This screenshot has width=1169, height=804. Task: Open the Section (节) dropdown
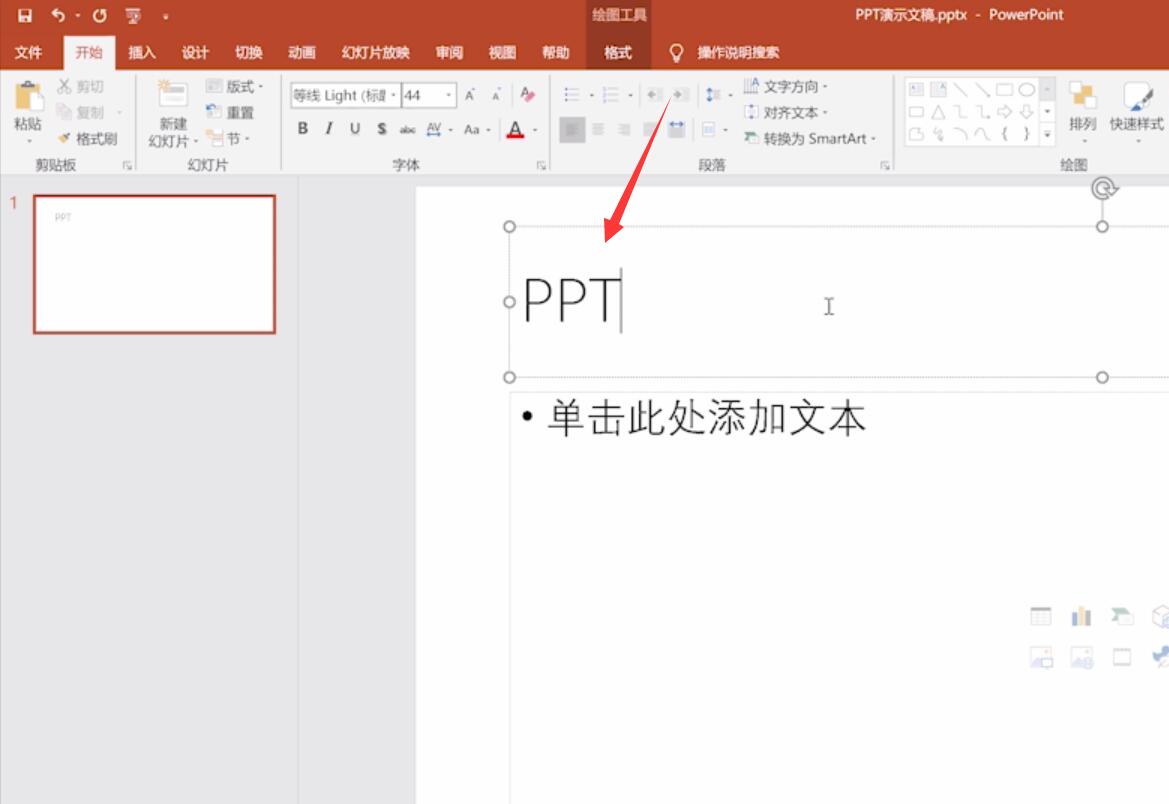[227, 139]
